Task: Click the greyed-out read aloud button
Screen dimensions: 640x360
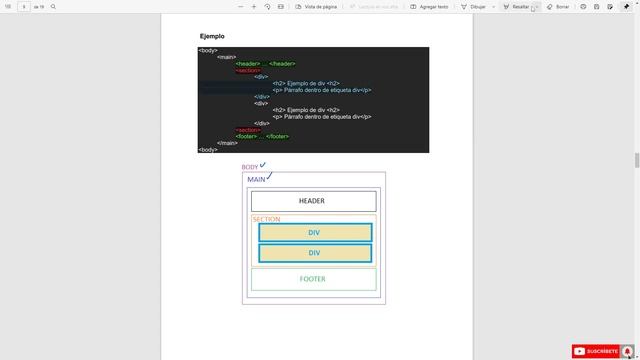Action: coord(374,7)
